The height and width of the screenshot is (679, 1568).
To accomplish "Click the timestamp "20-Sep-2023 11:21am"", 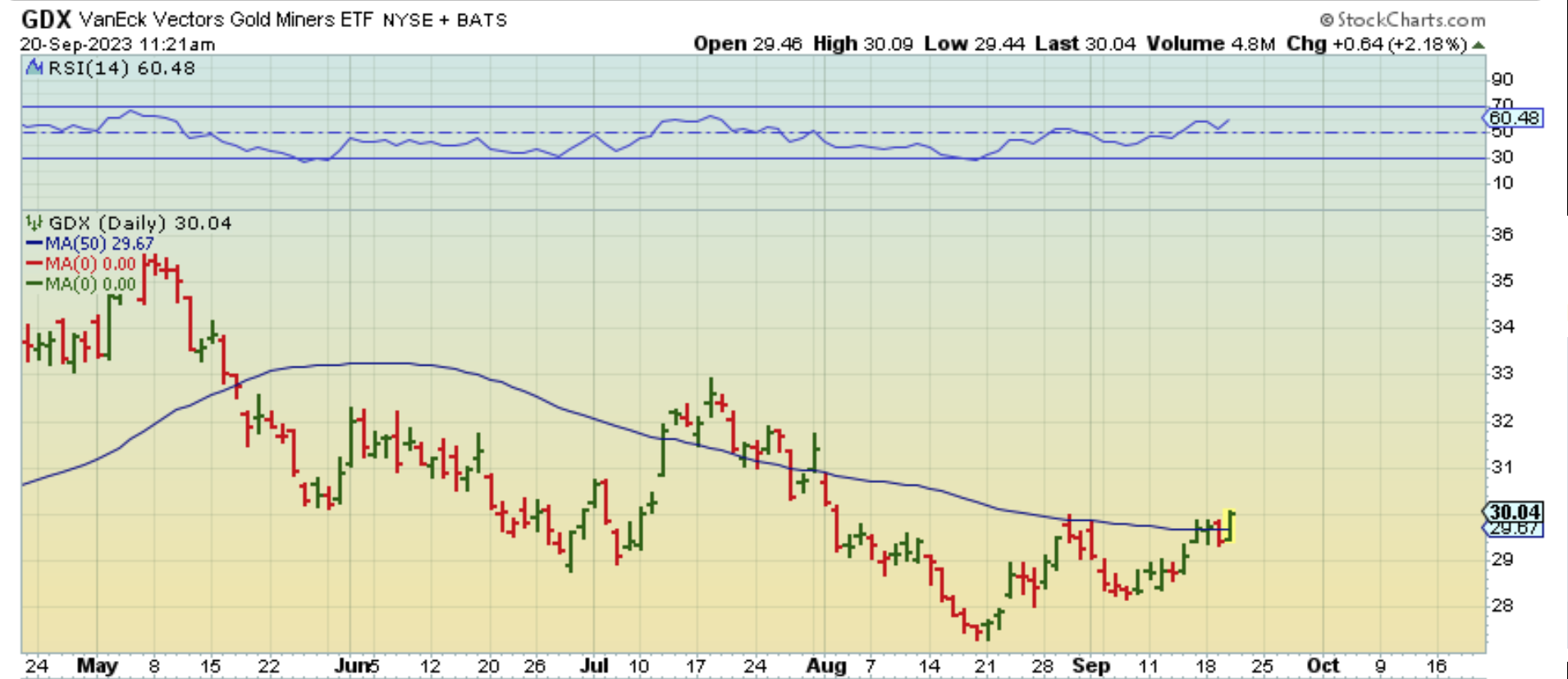I will click(x=117, y=44).
